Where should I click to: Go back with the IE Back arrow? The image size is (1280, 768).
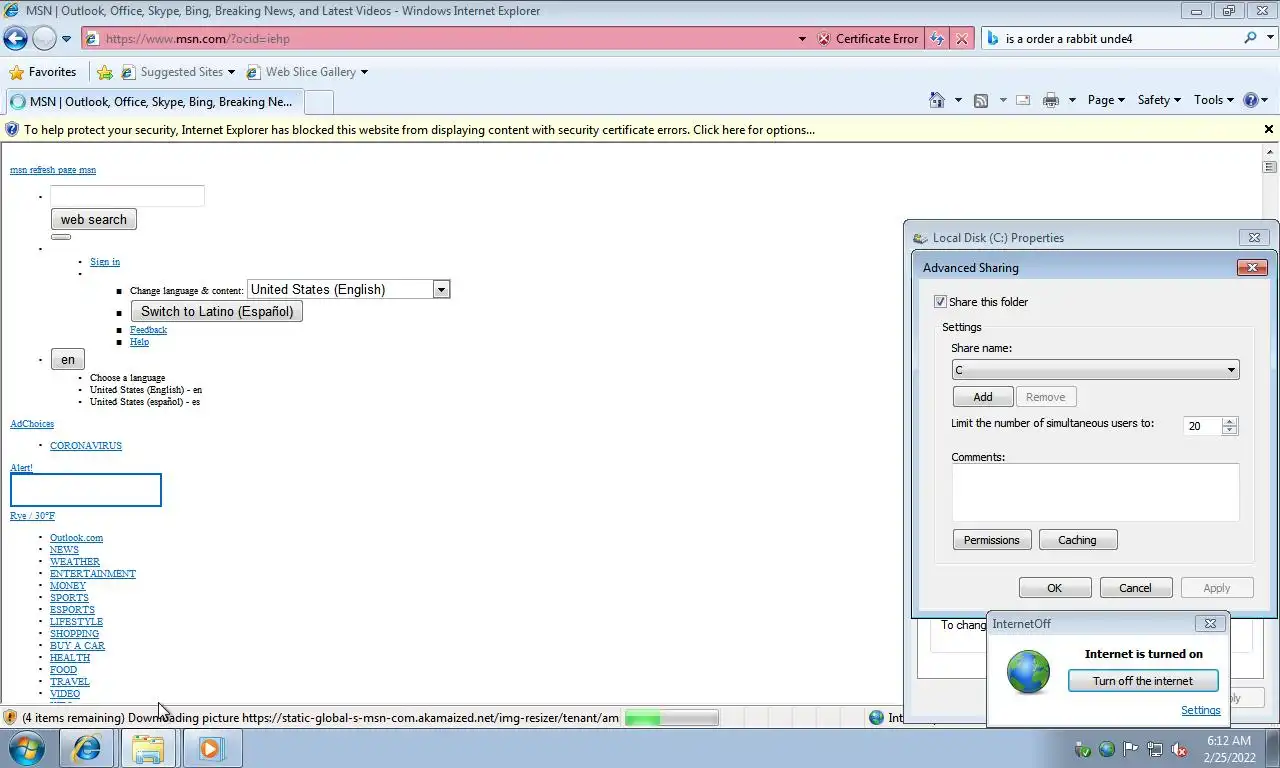pyautogui.click(x=16, y=39)
